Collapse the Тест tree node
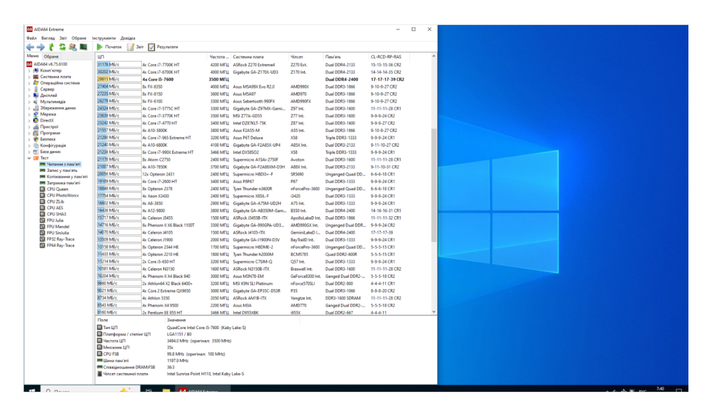This screenshot has height=415, width=720. [x=29, y=157]
